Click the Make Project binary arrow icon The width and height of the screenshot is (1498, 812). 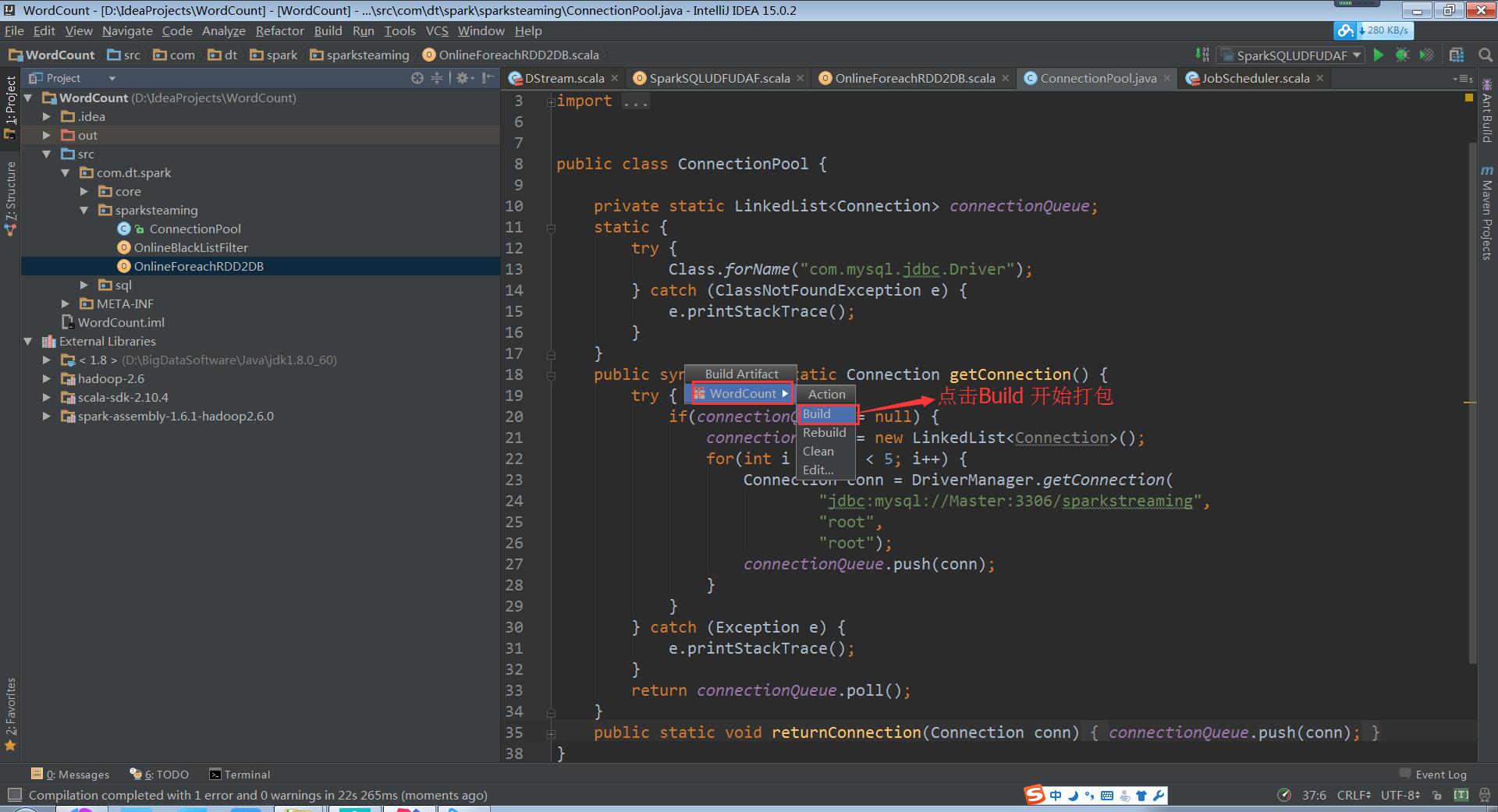1202,55
